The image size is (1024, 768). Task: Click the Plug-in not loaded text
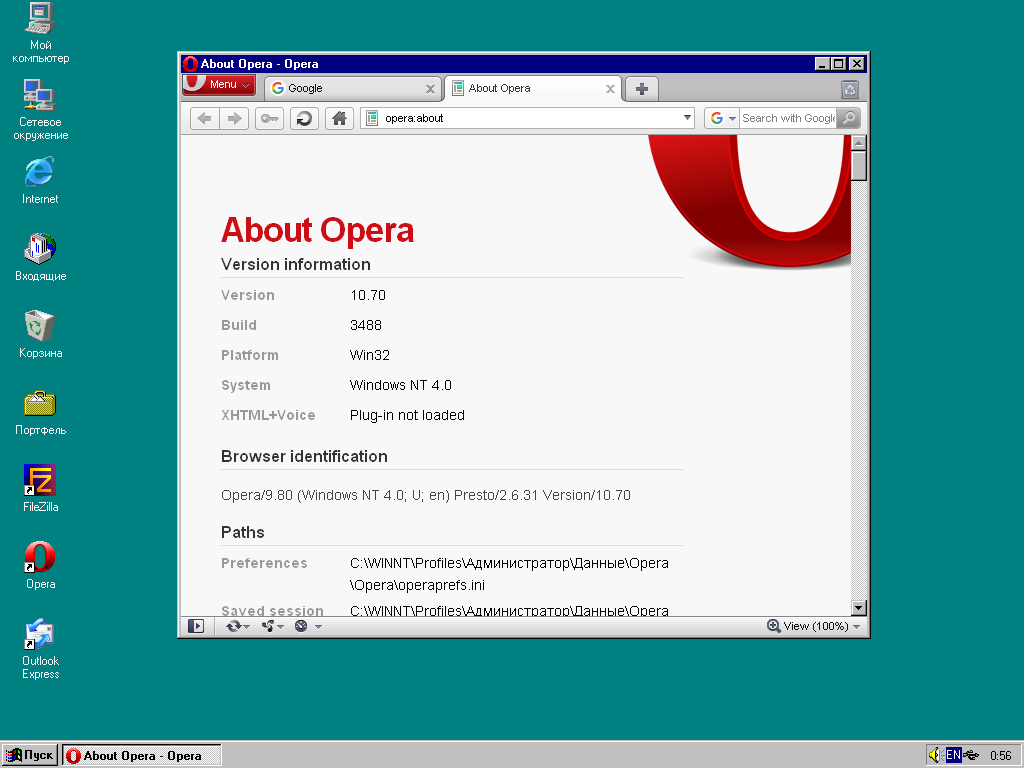tap(407, 415)
